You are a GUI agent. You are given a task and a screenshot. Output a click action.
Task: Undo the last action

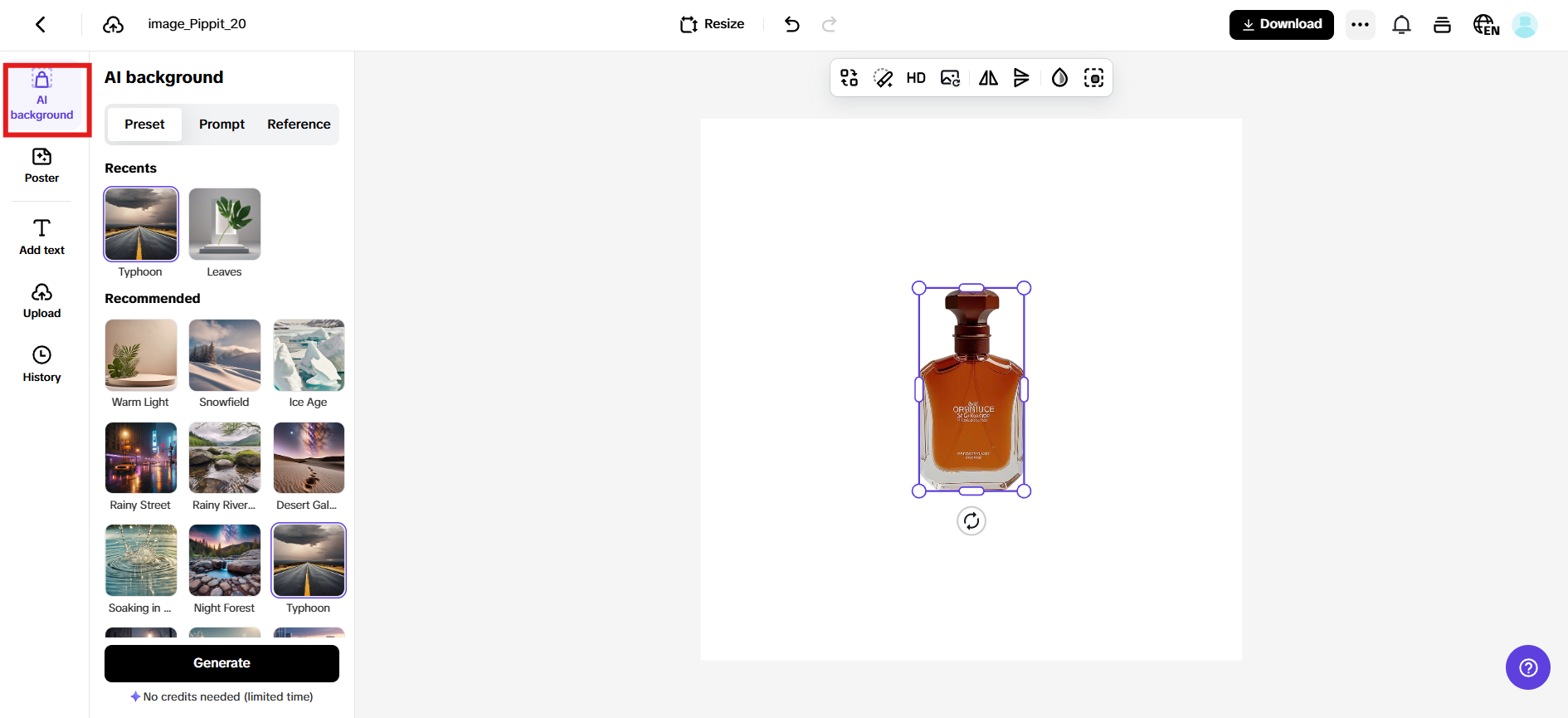[x=792, y=24]
